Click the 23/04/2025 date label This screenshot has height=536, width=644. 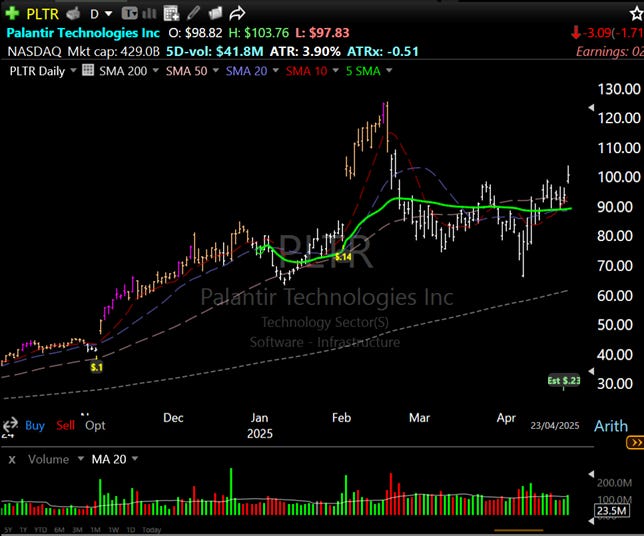(x=555, y=426)
